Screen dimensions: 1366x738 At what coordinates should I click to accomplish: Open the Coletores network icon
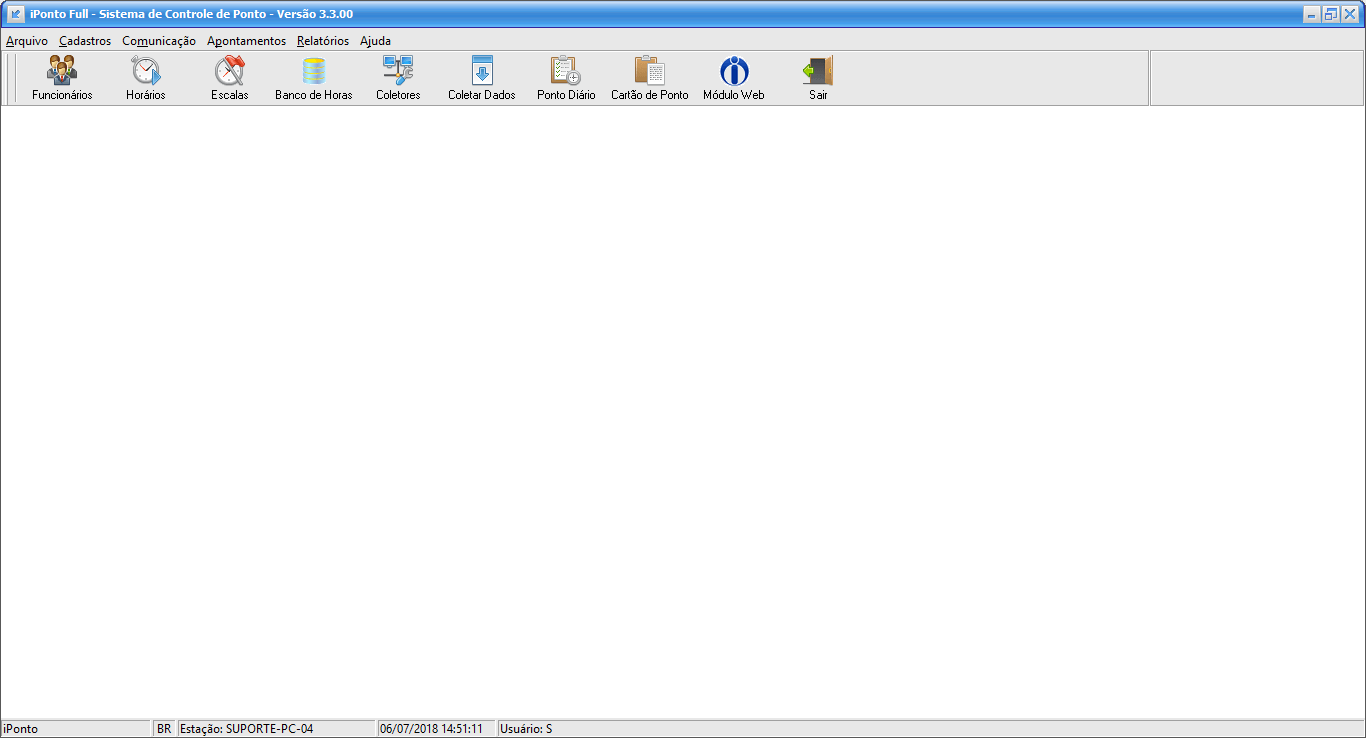pos(398,72)
